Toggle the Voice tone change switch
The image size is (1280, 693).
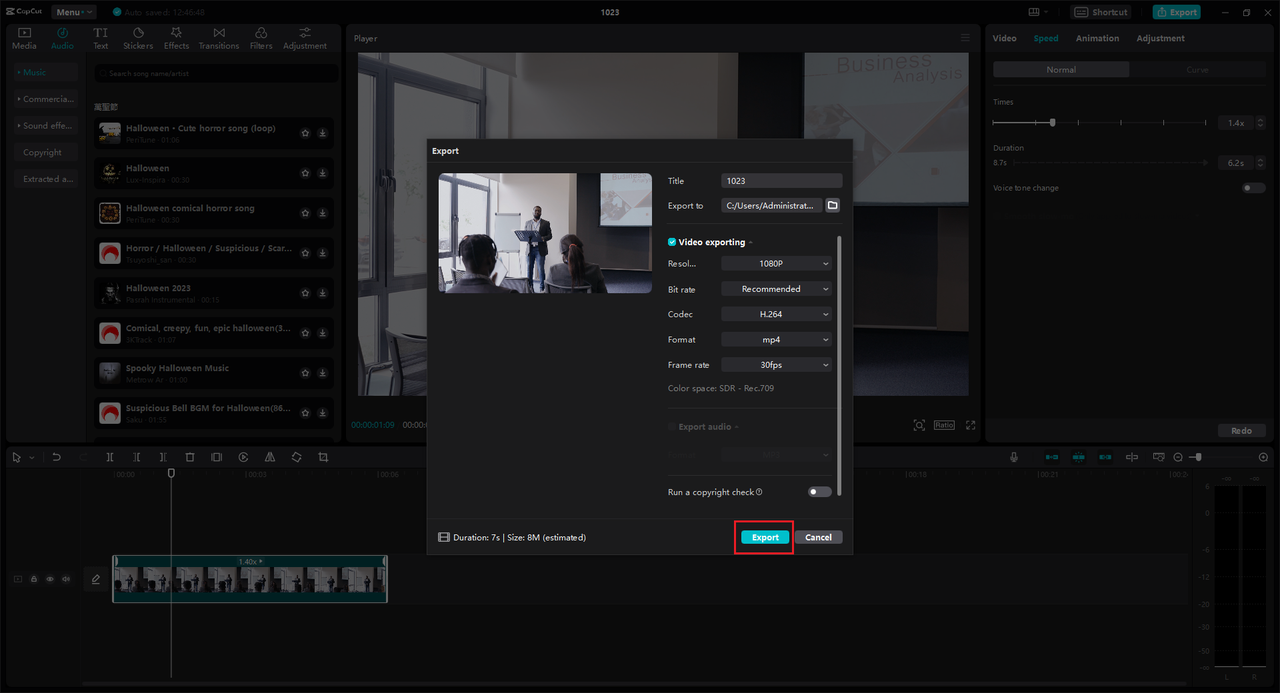1253,188
